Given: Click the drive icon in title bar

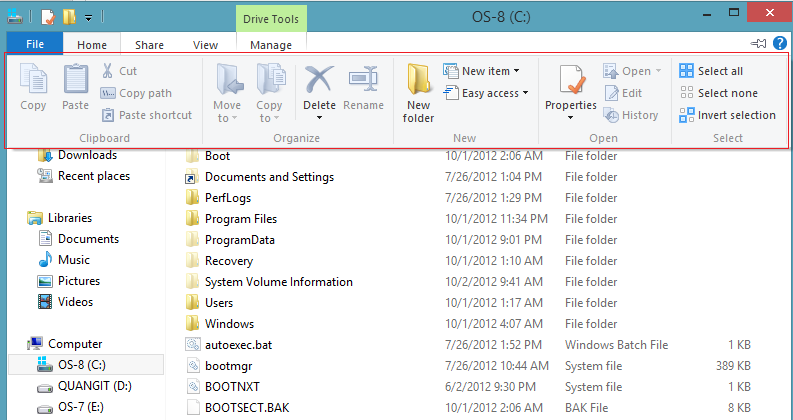Looking at the screenshot, I should (15, 17).
